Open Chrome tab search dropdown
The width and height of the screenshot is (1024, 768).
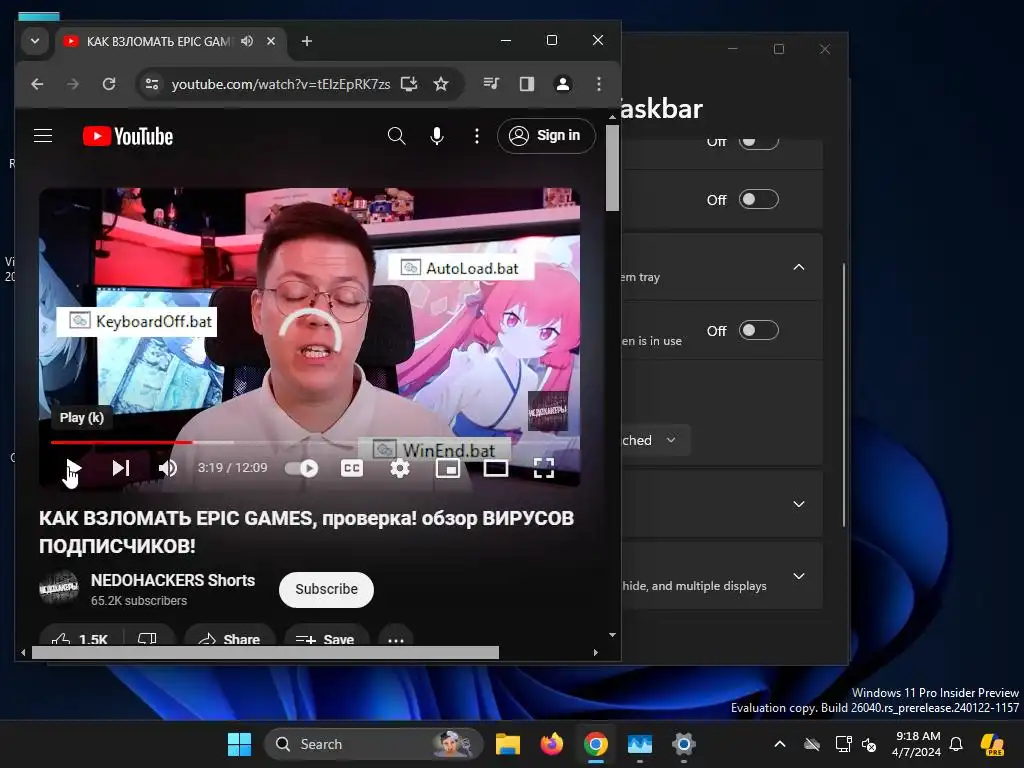(x=35, y=41)
